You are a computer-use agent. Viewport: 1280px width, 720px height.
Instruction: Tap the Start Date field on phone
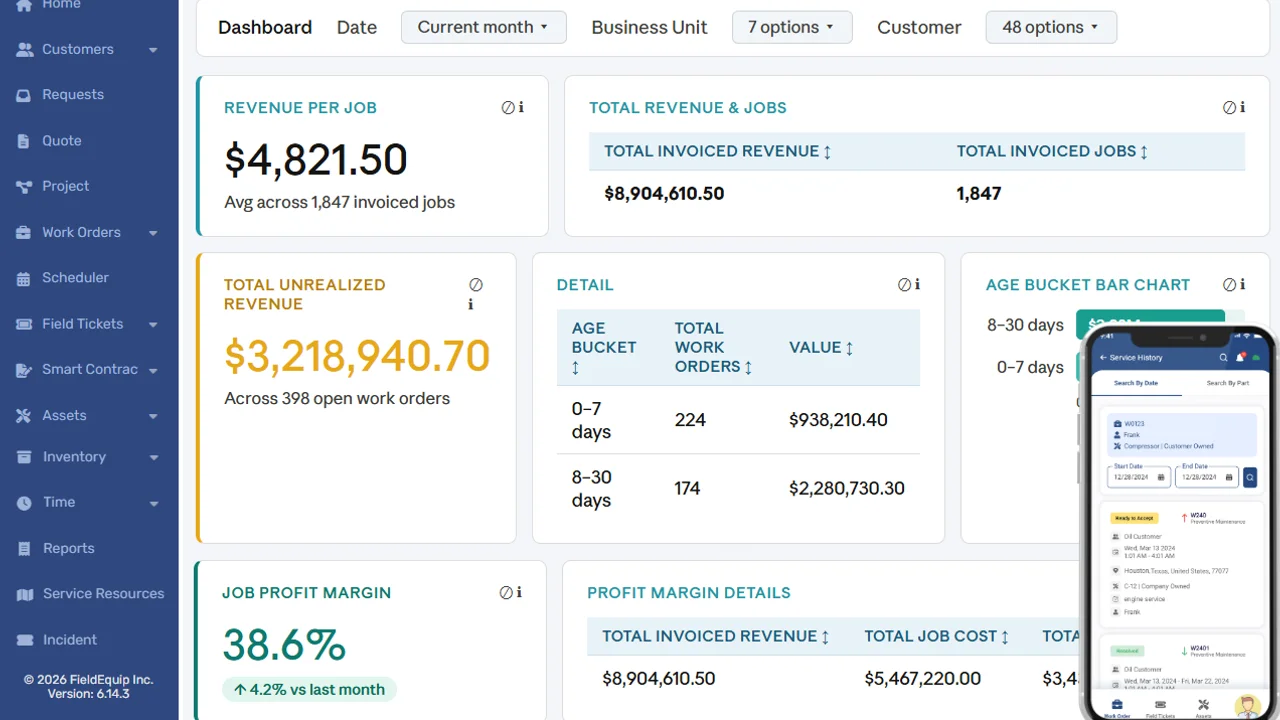click(x=1139, y=477)
